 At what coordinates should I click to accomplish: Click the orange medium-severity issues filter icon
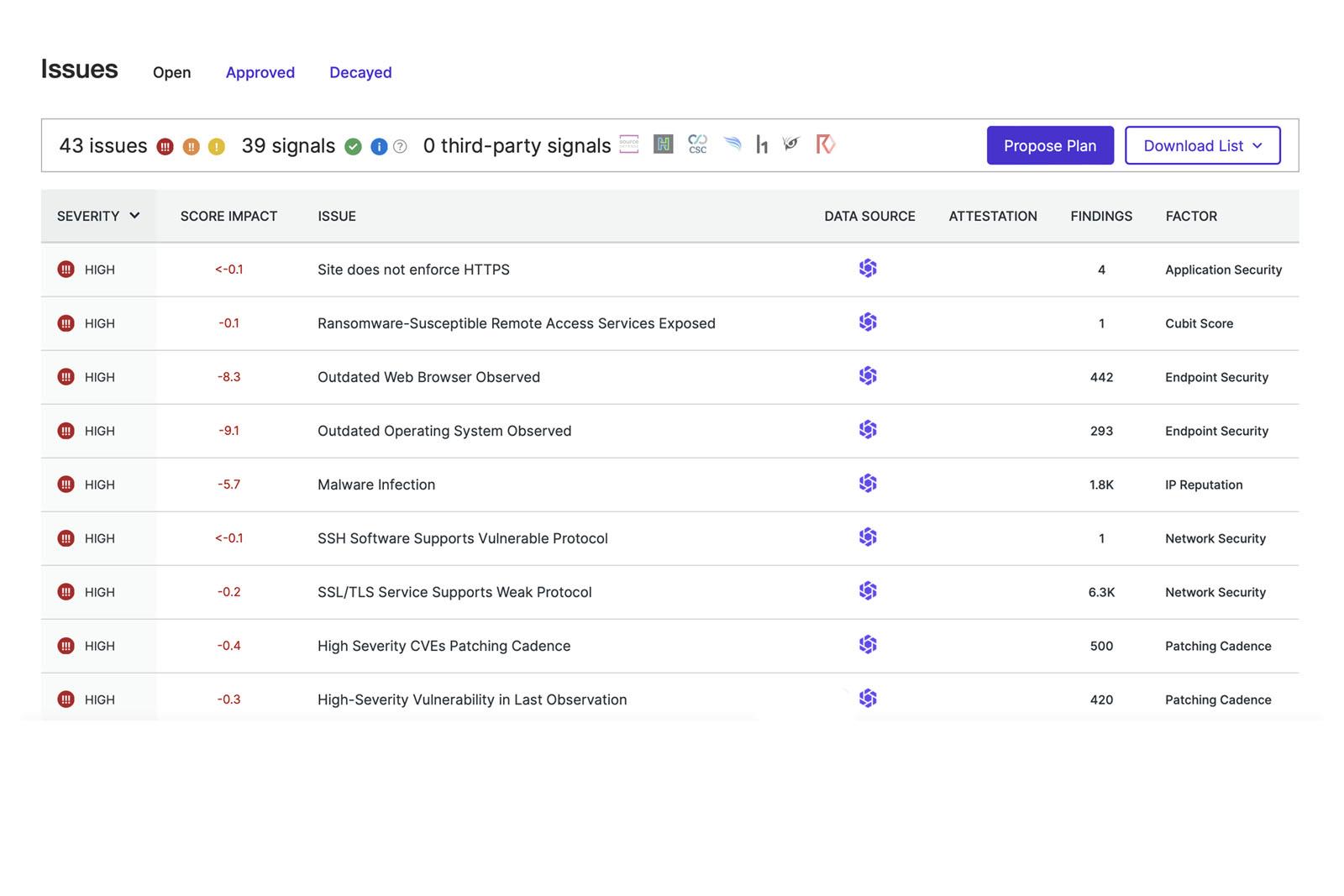point(192,147)
